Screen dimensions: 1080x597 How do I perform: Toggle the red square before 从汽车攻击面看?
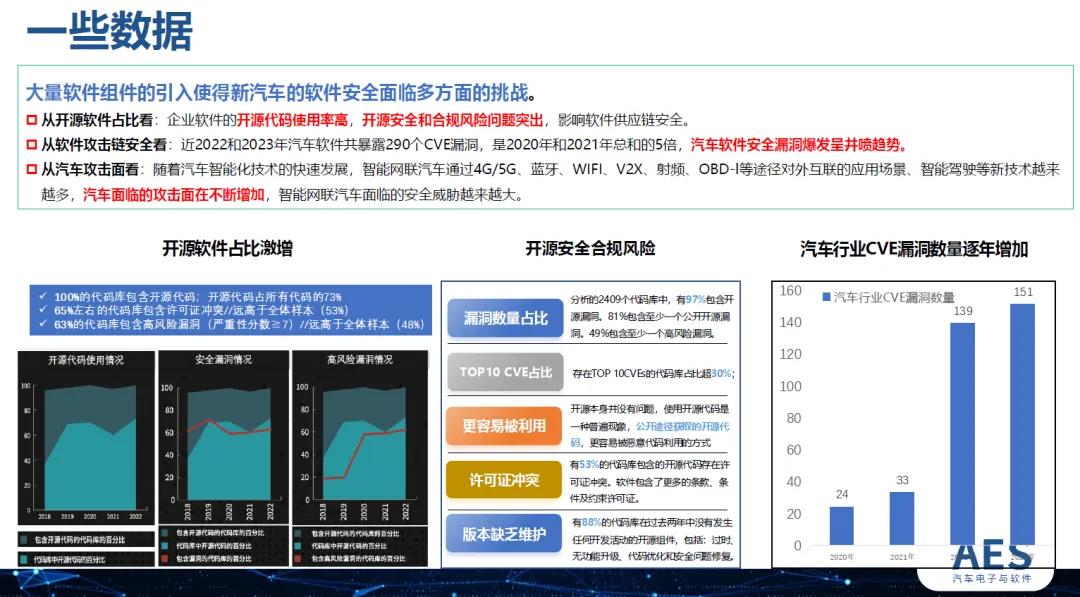32,170
